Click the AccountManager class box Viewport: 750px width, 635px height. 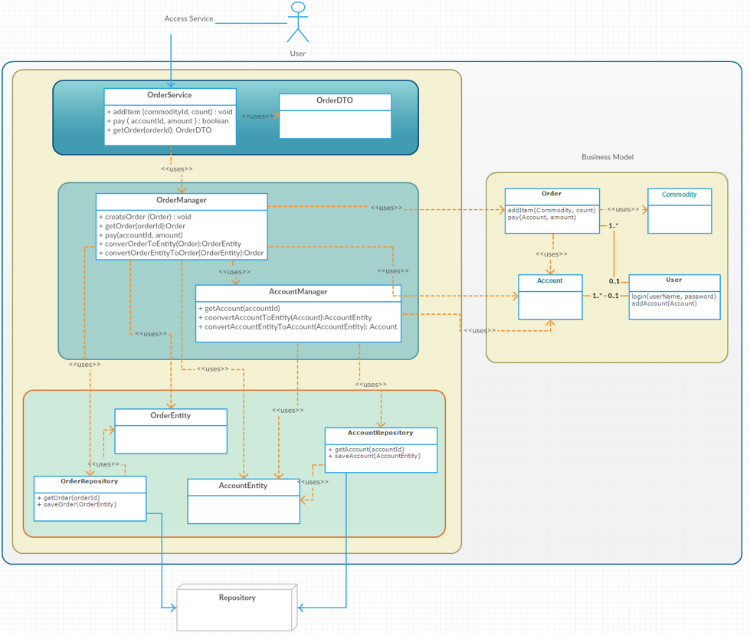[x=297, y=313]
